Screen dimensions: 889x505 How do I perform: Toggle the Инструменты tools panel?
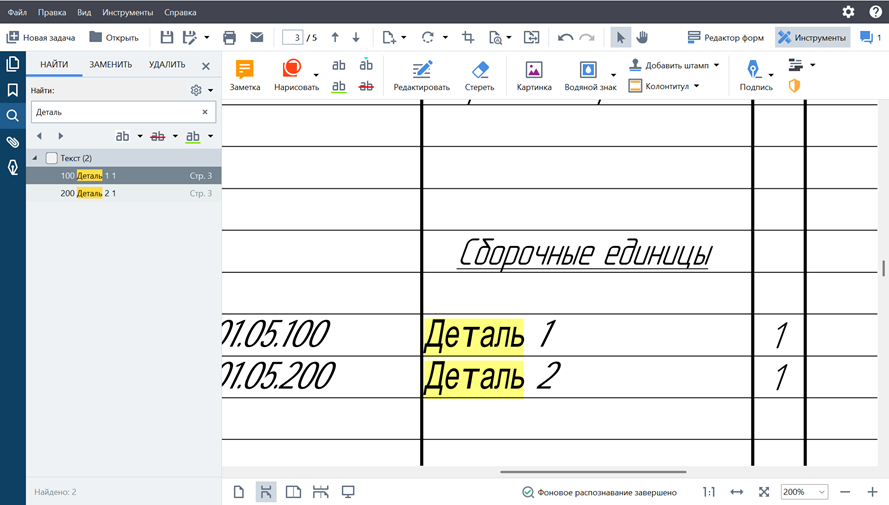(812, 37)
